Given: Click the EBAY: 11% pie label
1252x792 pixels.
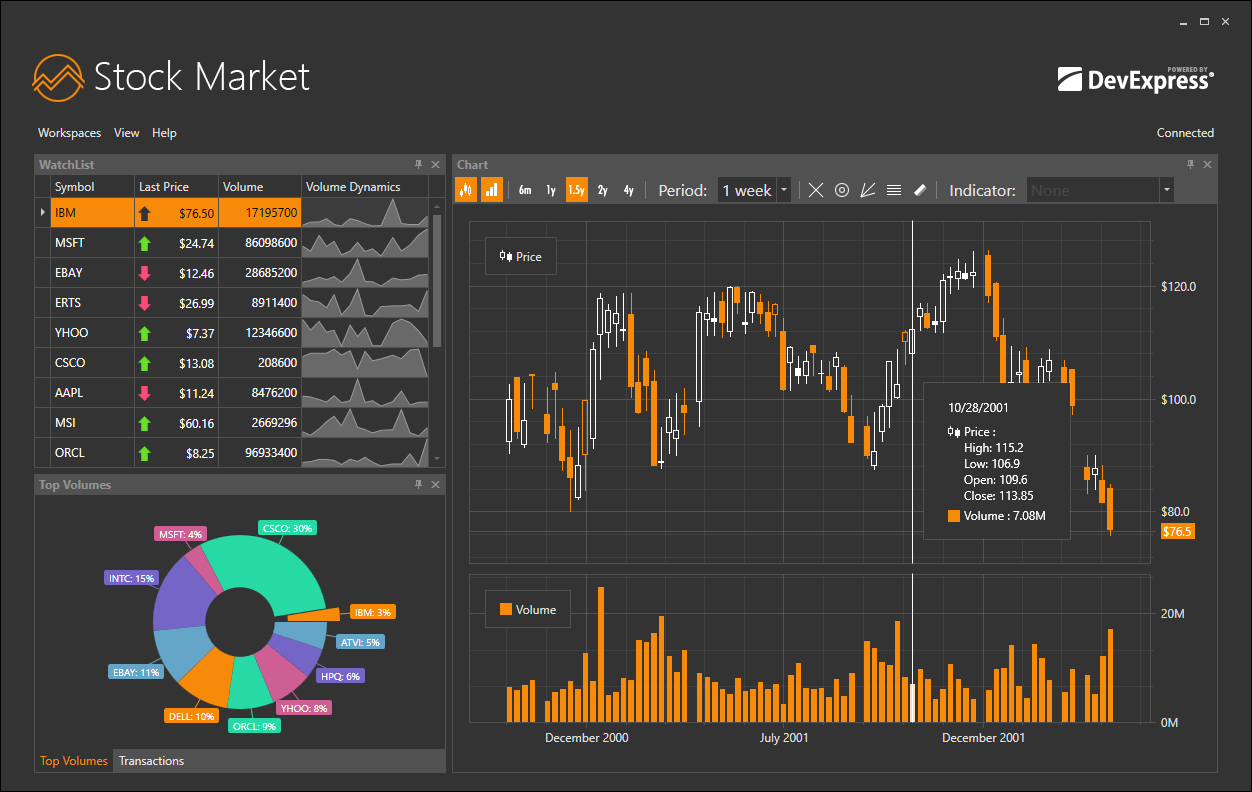Looking at the screenshot, I should coord(135,672).
